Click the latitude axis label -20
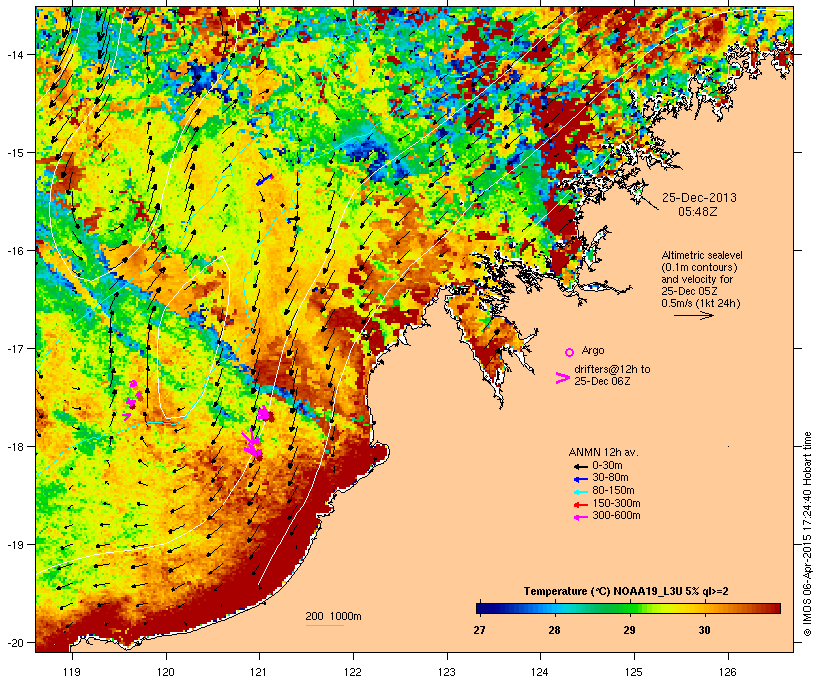The width and height of the screenshot is (820, 680). (14, 642)
